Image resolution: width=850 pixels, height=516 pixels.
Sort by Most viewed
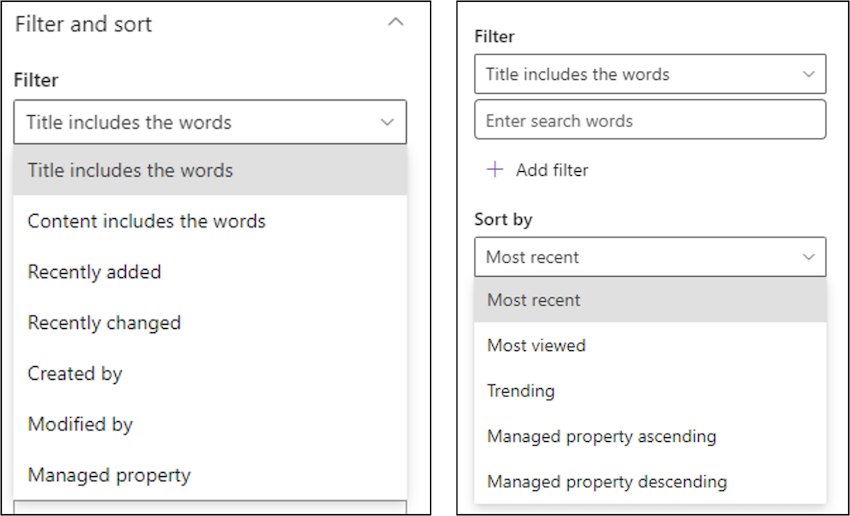point(650,345)
